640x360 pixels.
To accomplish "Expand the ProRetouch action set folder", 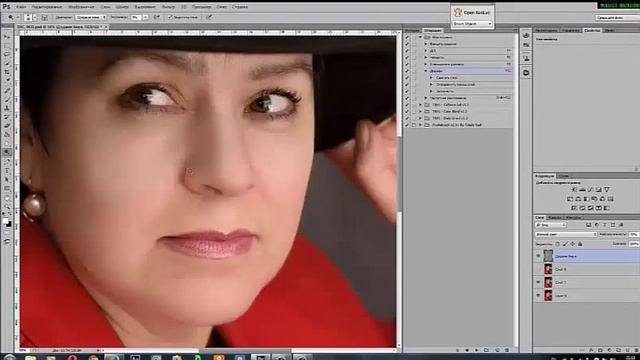I will [x=420, y=125].
